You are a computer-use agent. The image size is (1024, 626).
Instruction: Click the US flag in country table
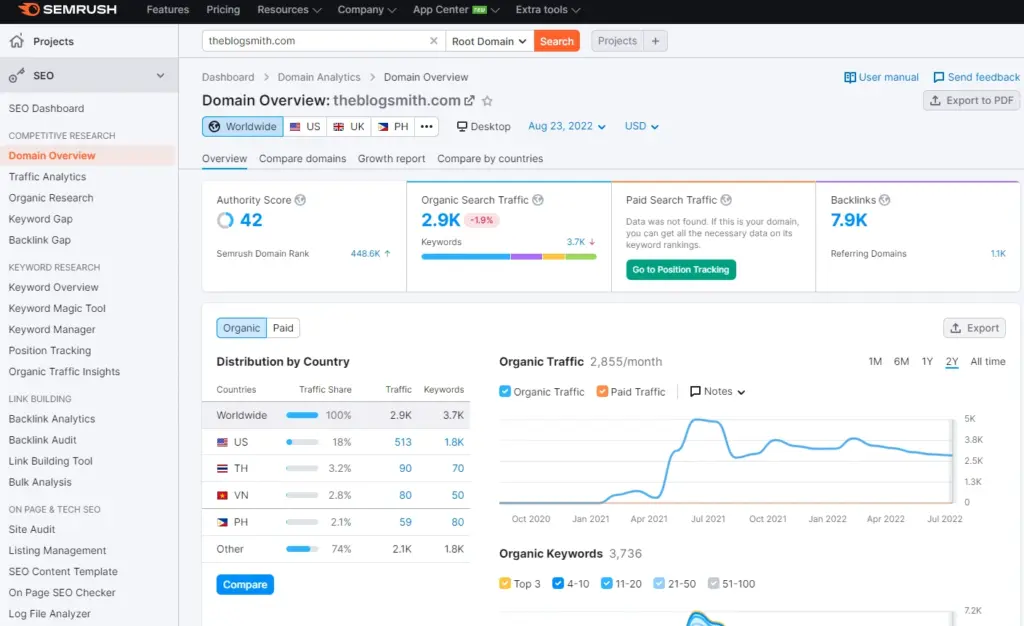click(222, 442)
